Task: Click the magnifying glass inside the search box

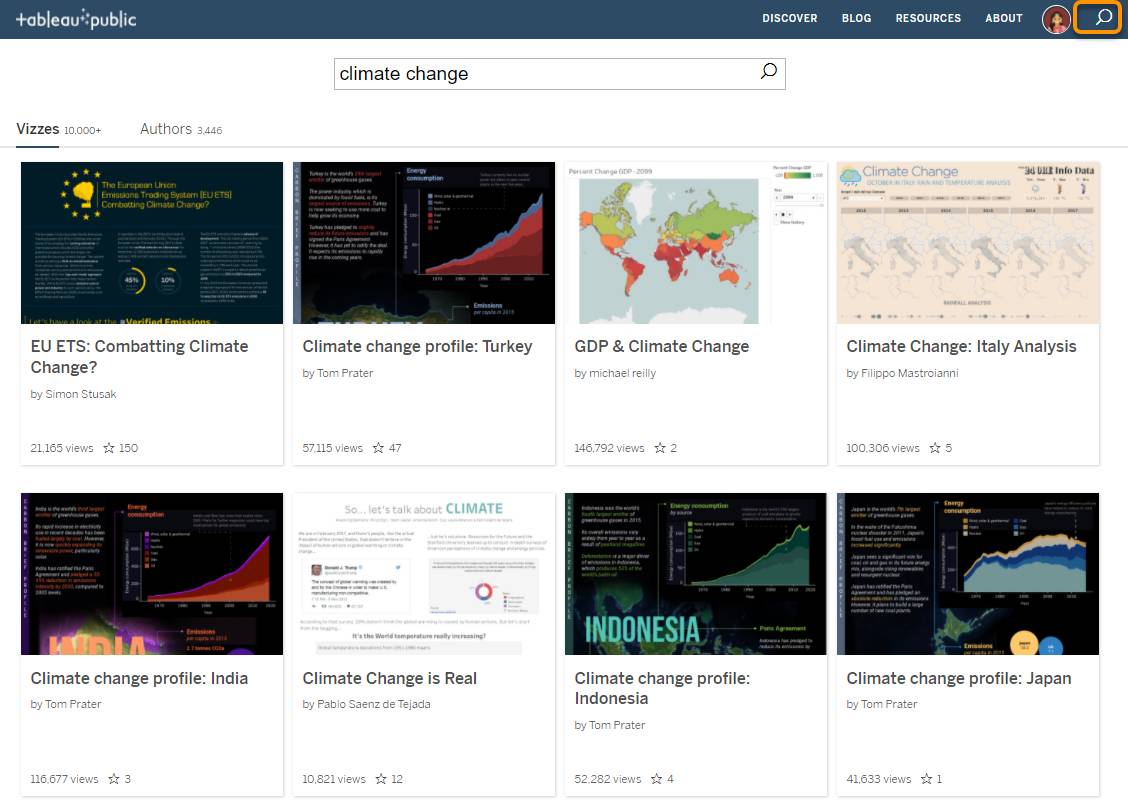Action: (767, 72)
